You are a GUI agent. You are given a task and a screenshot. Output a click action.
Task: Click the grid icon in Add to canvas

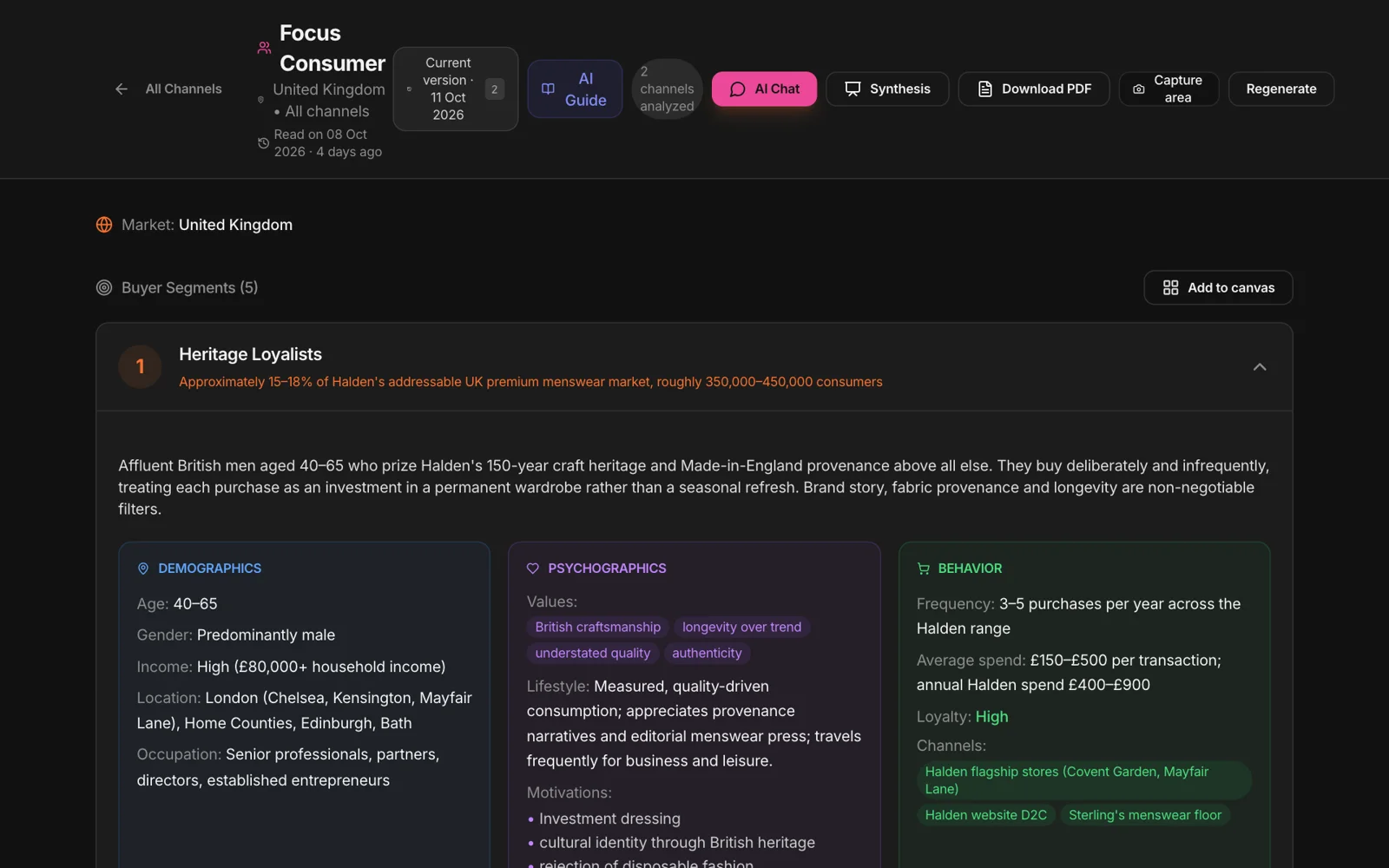click(1170, 287)
